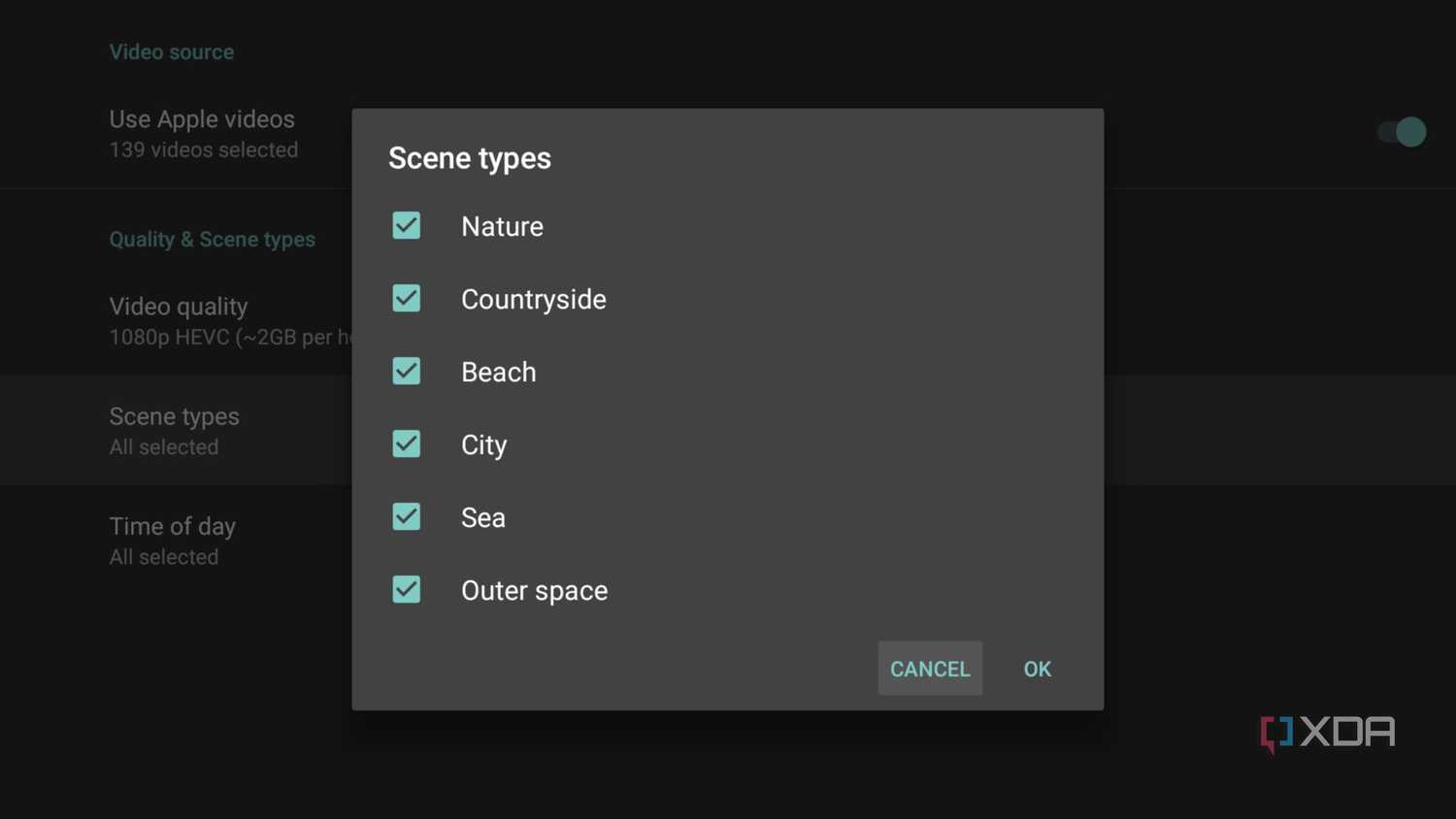The image size is (1456, 819).
Task: Click the Beach label text
Action: pos(499,372)
